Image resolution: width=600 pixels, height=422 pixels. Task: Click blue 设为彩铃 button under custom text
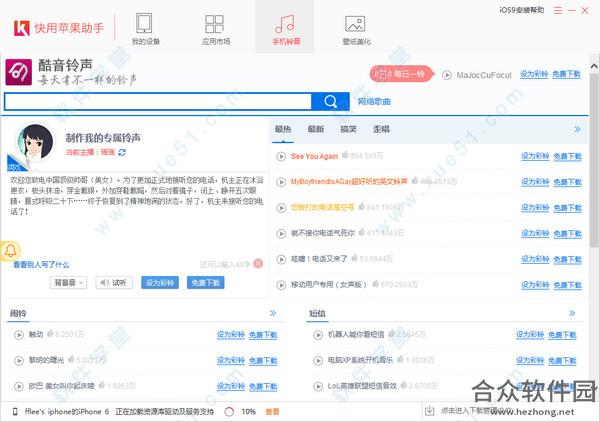tap(160, 283)
